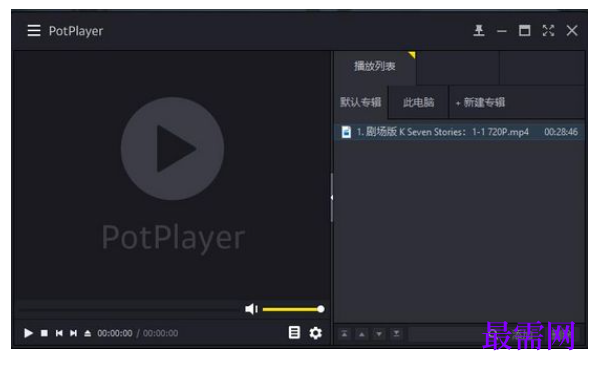Image resolution: width=594 pixels, height=367 pixels.
Task: Pin the window always on top
Action: [x=479, y=30]
